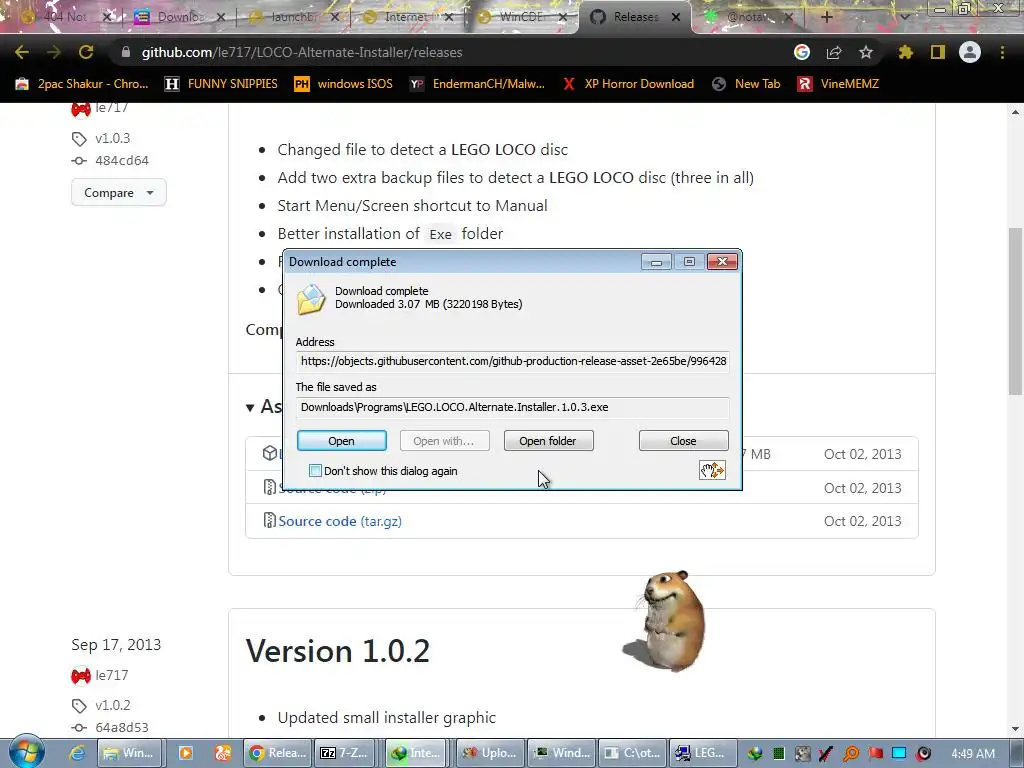Switch to the @nota tab
The image size is (1024, 768).
pos(744,17)
